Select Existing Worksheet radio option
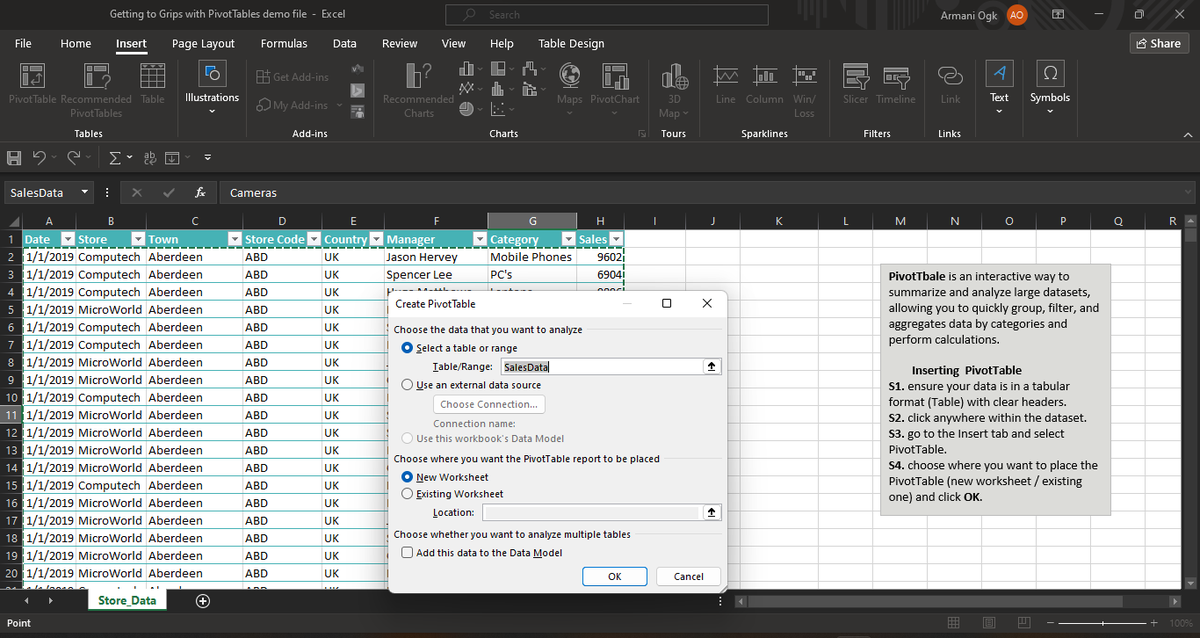1200x638 pixels. coord(407,493)
